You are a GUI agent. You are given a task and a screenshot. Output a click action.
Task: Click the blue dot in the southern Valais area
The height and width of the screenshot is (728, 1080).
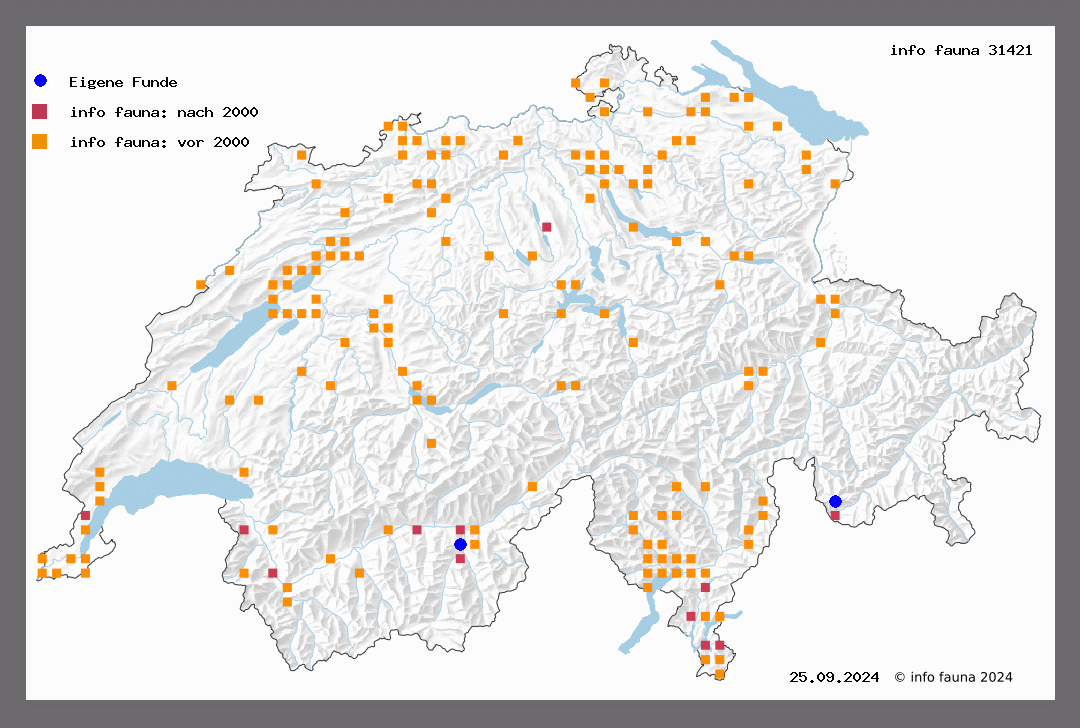click(460, 544)
